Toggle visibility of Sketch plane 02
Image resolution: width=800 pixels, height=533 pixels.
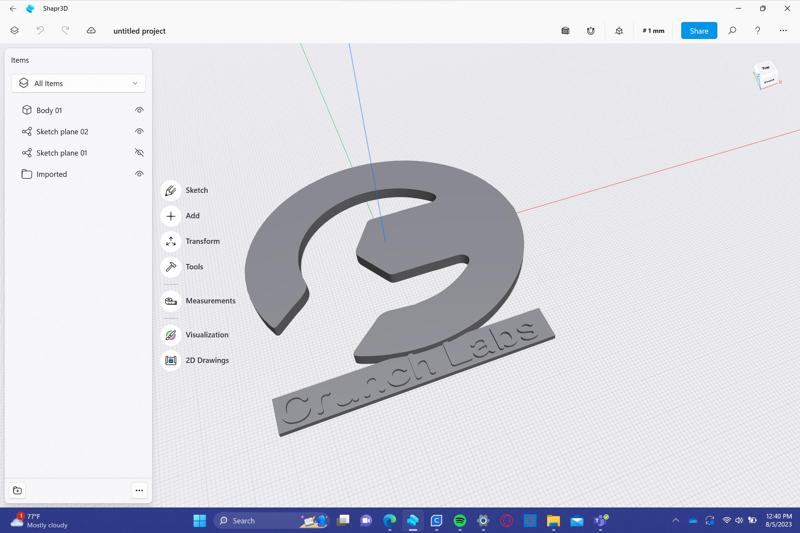point(139,132)
